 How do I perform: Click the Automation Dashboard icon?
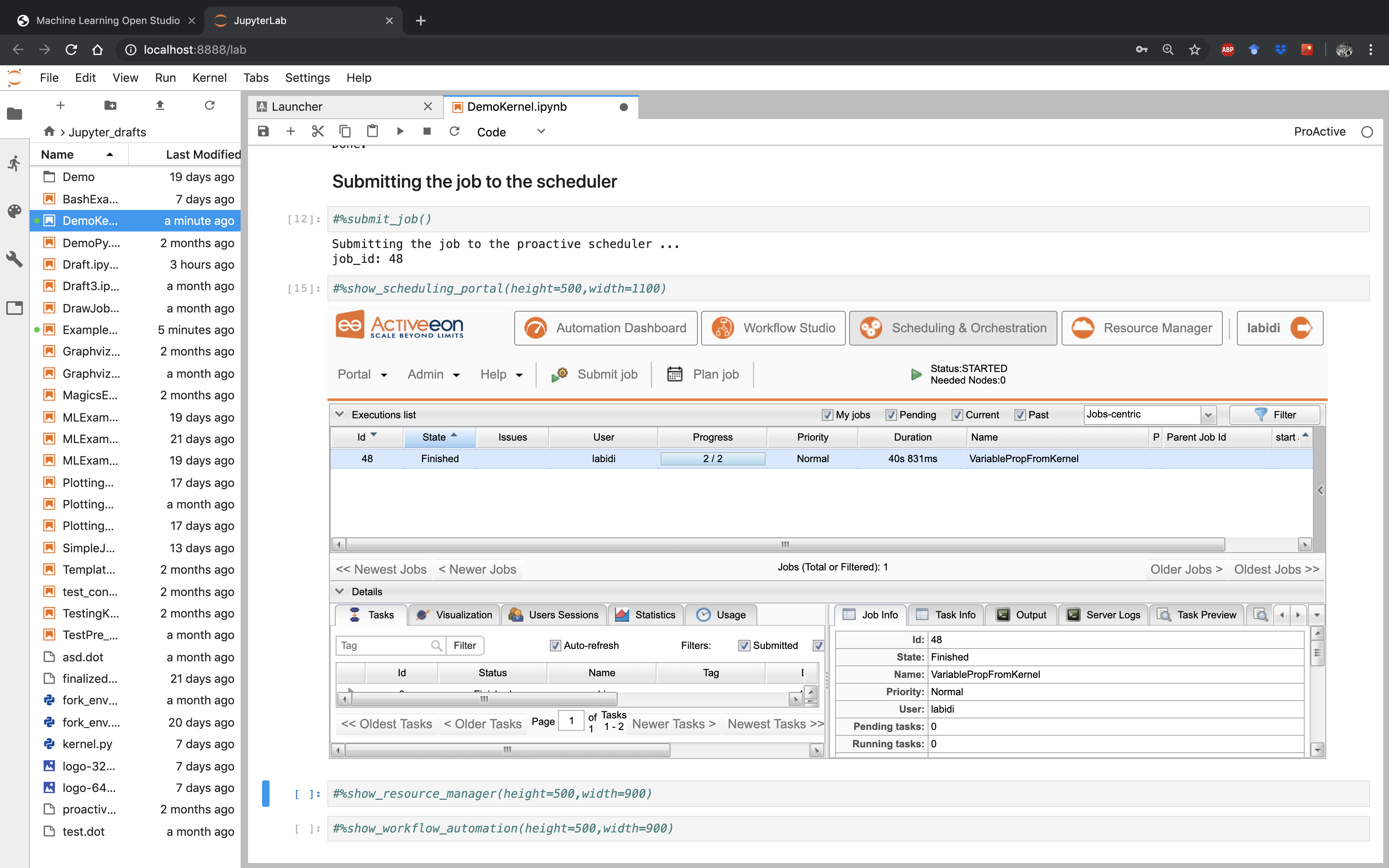coord(537,327)
